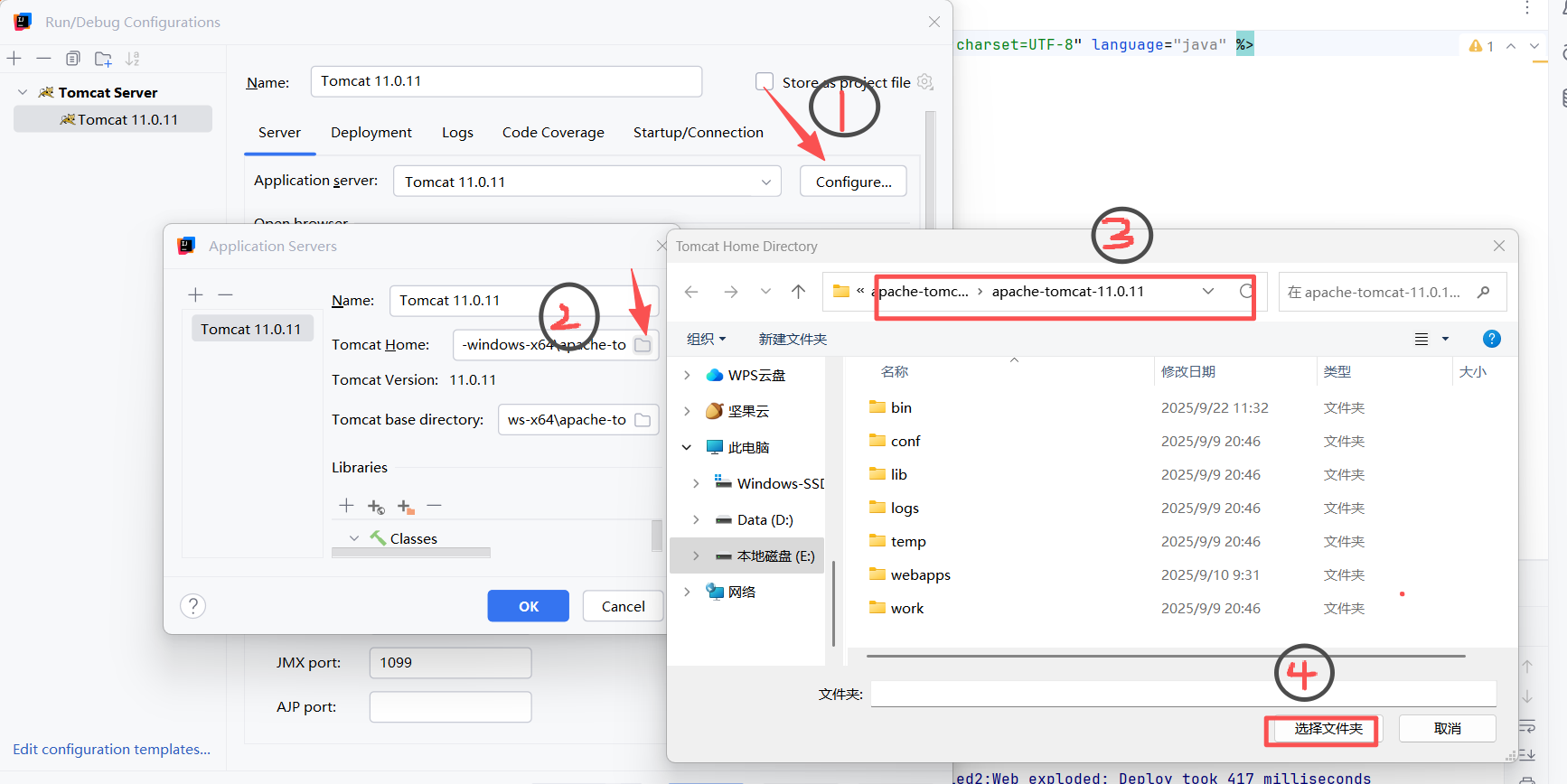Remove application server with minus icon

click(226, 294)
